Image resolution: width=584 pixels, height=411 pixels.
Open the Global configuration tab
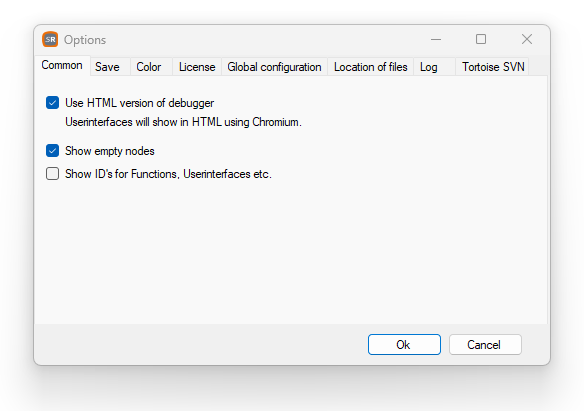pyautogui.click(x=274, y=67)
